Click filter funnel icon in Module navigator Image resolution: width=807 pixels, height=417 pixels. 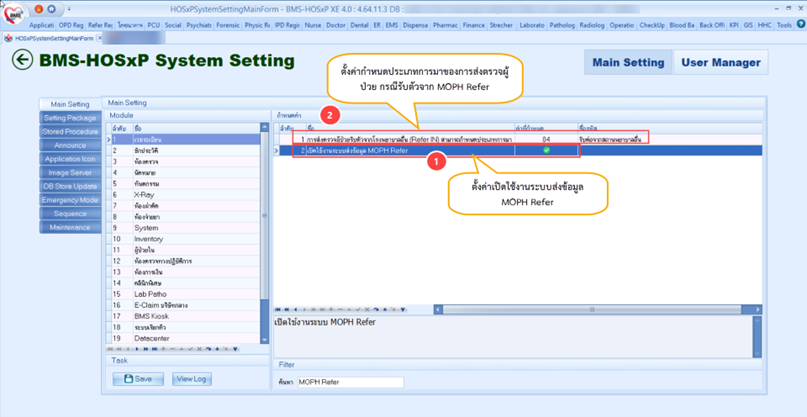(235, 349)
